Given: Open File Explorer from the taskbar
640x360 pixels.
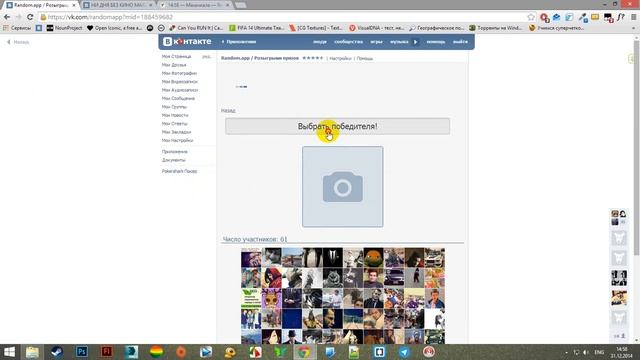Looking at the screenshot, I should [x=32, y=352].
